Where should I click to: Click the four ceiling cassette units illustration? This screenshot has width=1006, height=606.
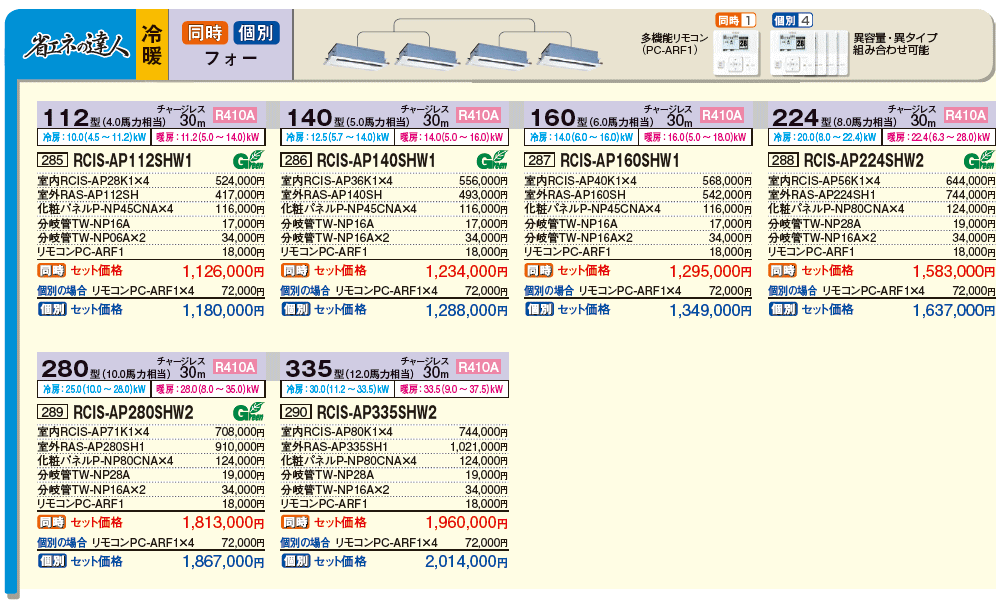pos(464,45)
